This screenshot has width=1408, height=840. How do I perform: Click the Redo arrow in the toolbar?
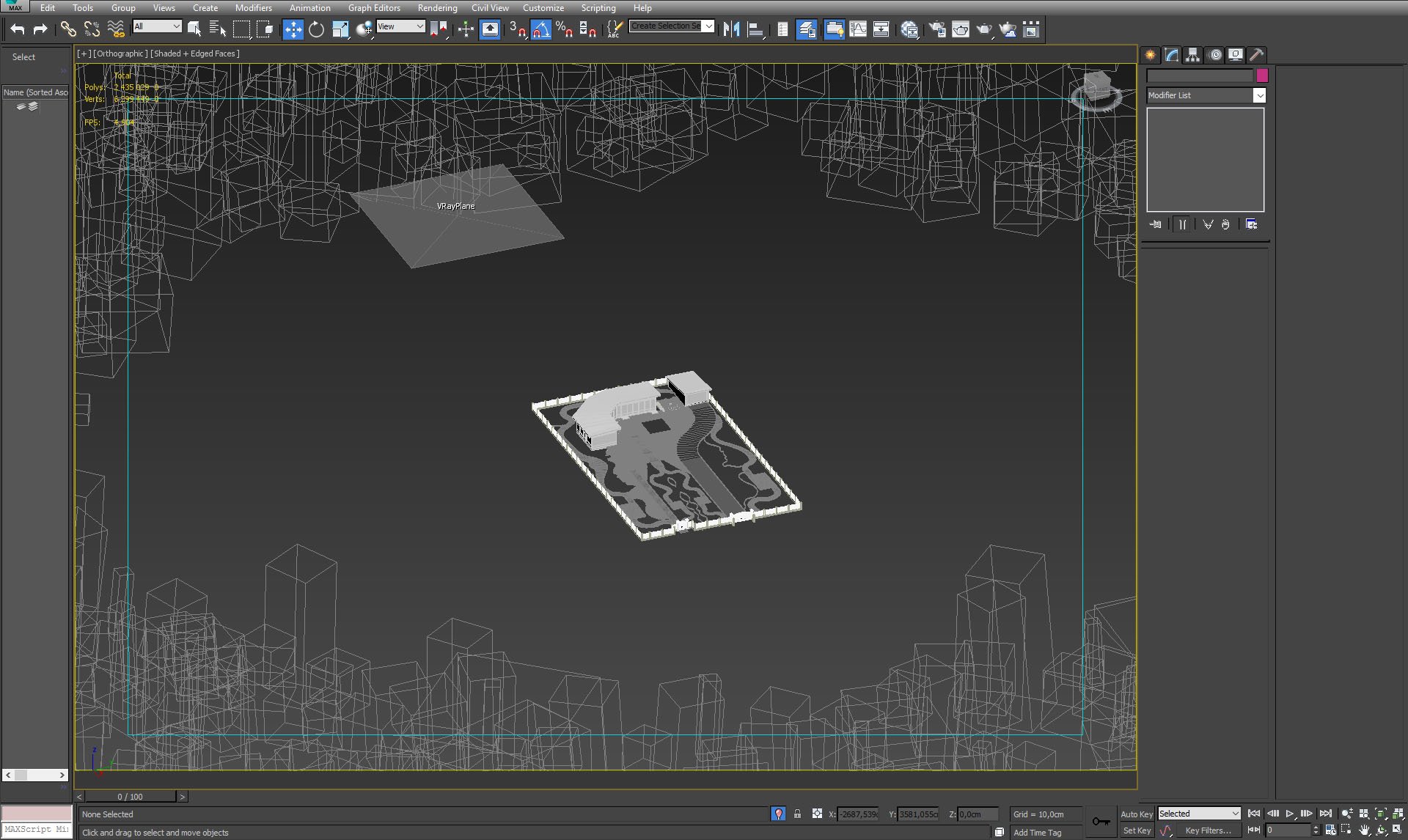click(40, 29)
